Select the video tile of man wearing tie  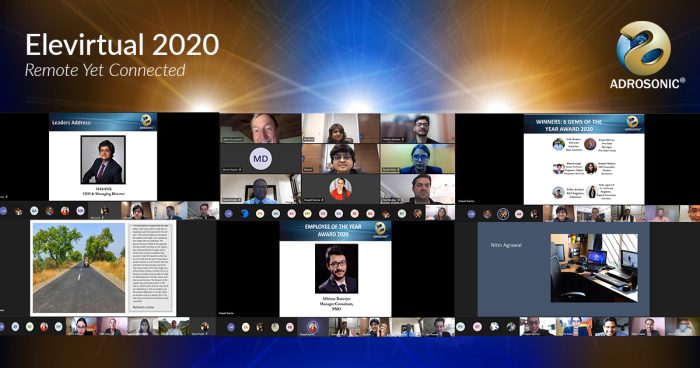pyautogui.click(x=261, y=189)
